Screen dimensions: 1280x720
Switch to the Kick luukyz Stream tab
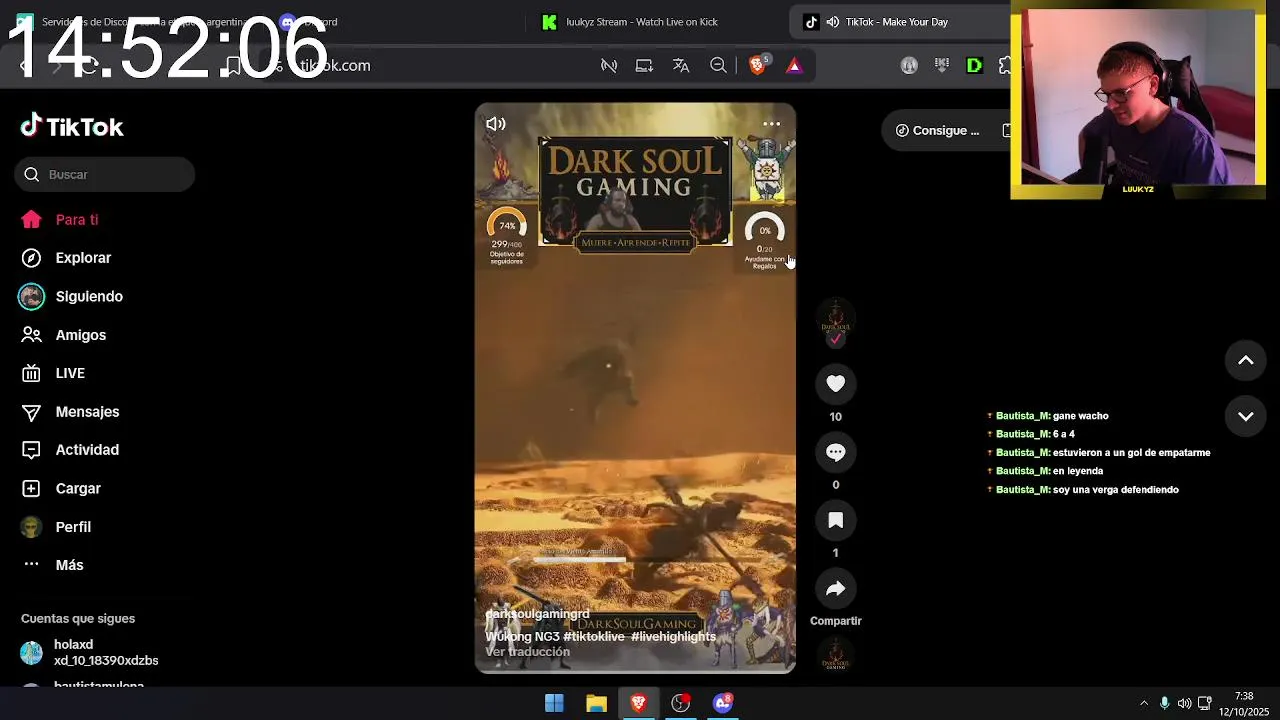tap(640, 22)
